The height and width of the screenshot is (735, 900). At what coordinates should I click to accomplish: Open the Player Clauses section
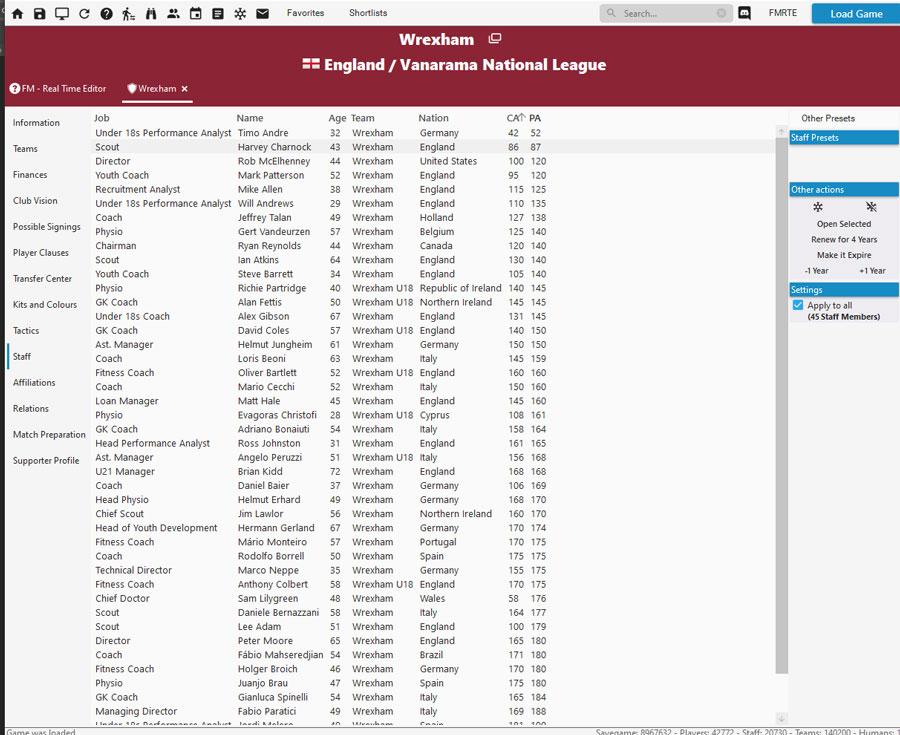pyautogui.click(x=41, y=252)
